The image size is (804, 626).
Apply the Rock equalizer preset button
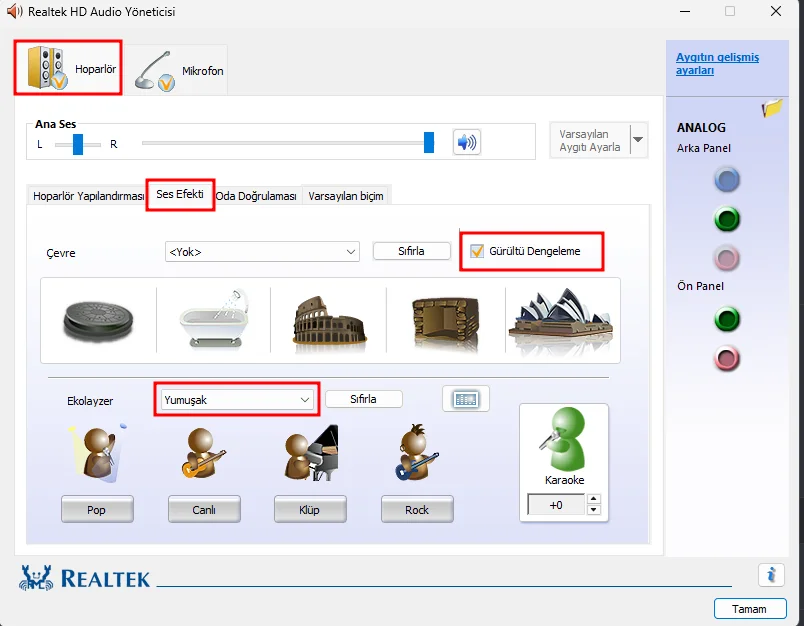417,510
